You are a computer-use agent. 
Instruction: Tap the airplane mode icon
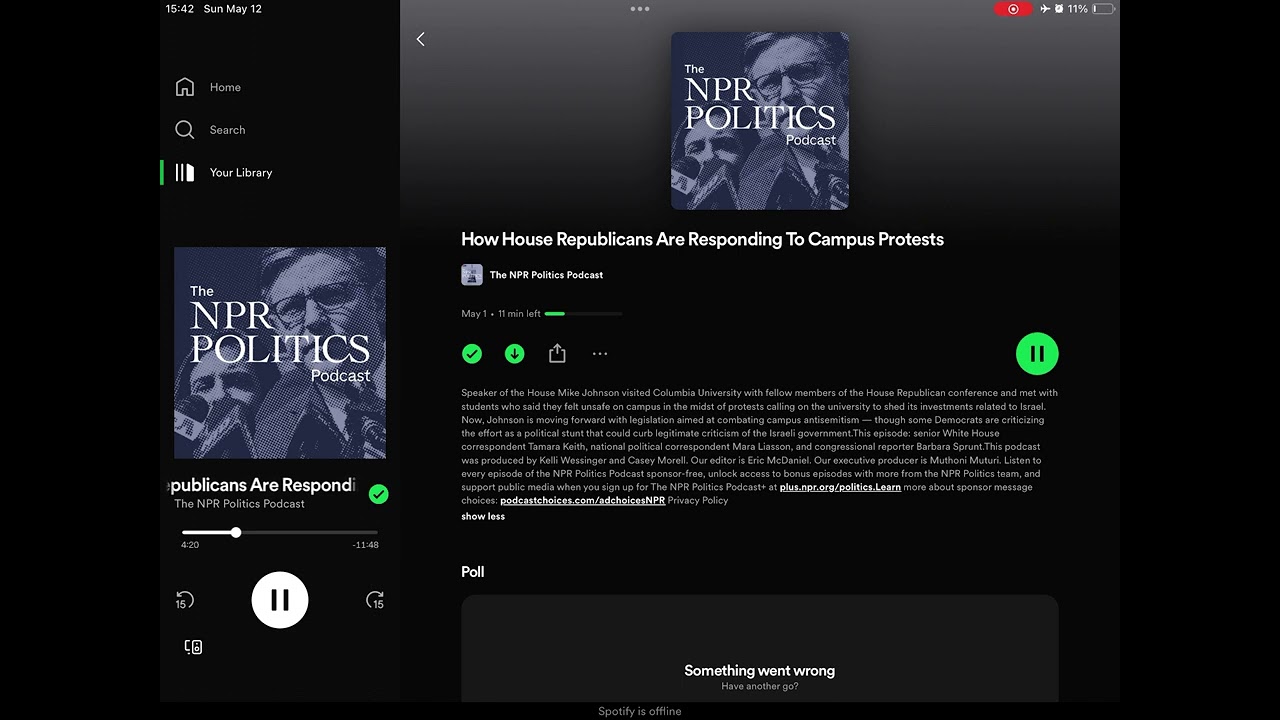pyautogui.click(x=1045, y=9)
